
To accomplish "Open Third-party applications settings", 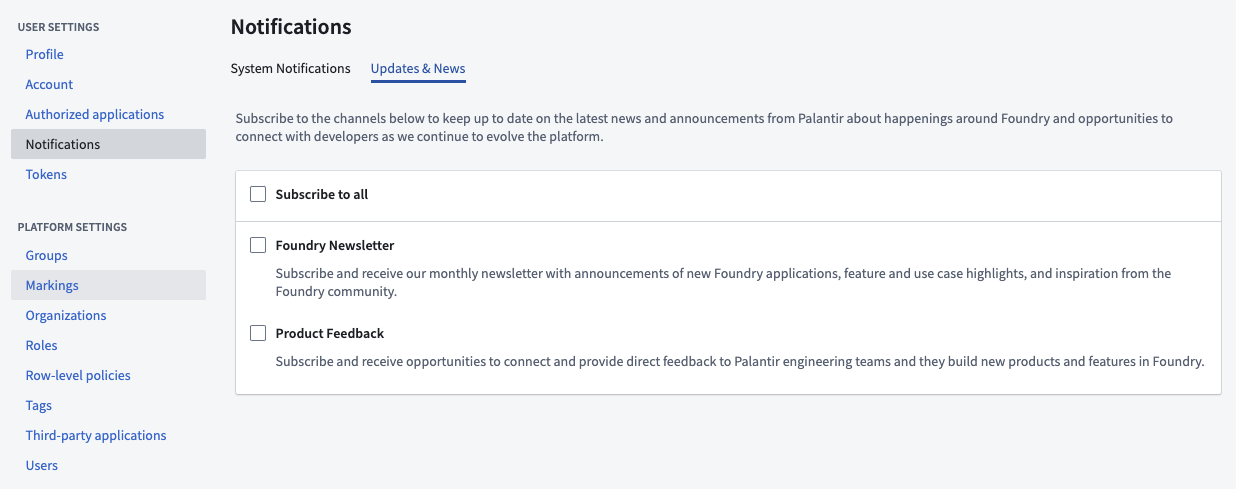I will (96, 435).
